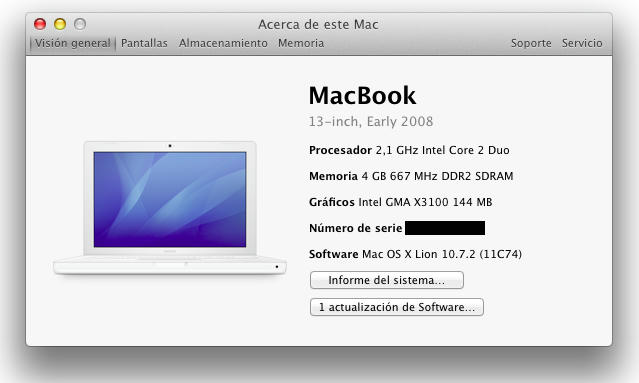This screenshot has width=639, height=383.
Task: Show the Memoria tab
Action: pyautogui.click(x=301, y=43)
